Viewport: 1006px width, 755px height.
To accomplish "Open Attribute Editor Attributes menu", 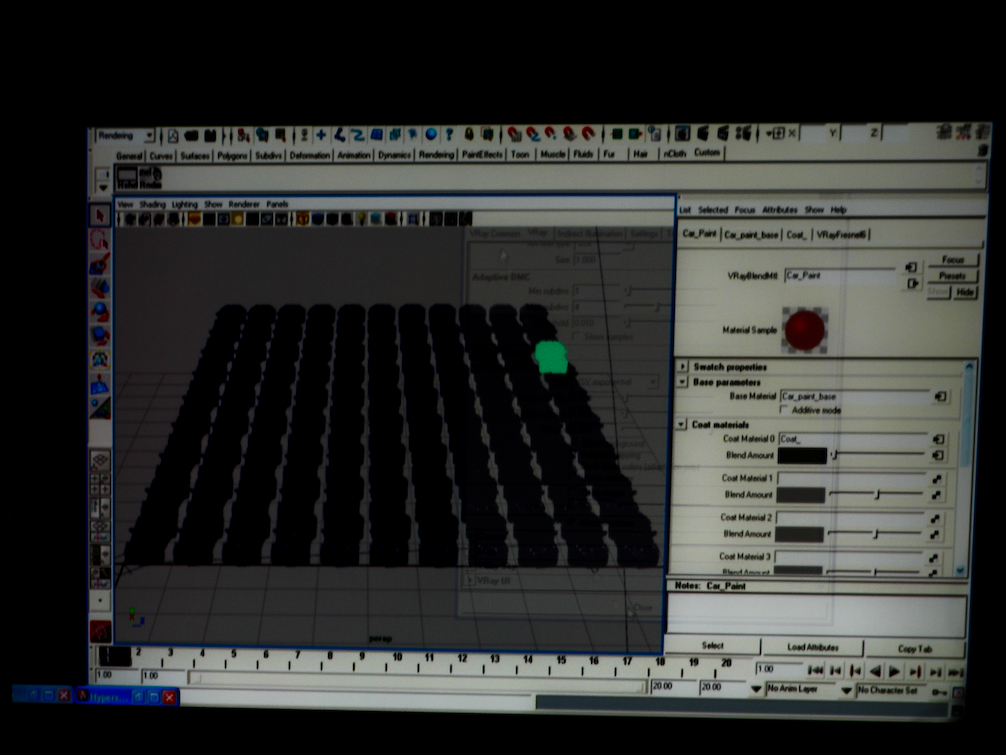I will pos(780,210).
